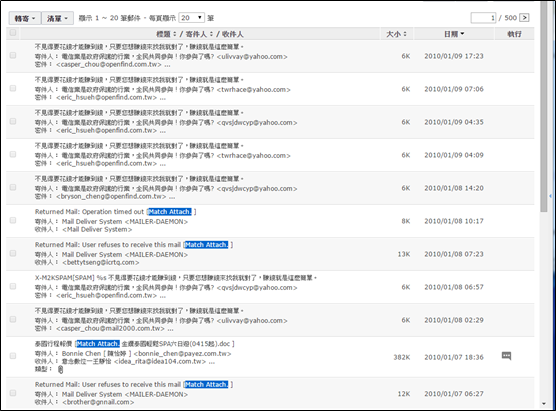
Task: Click Match Attach tag on 07:23 refused mail
Action: (206, 245)
